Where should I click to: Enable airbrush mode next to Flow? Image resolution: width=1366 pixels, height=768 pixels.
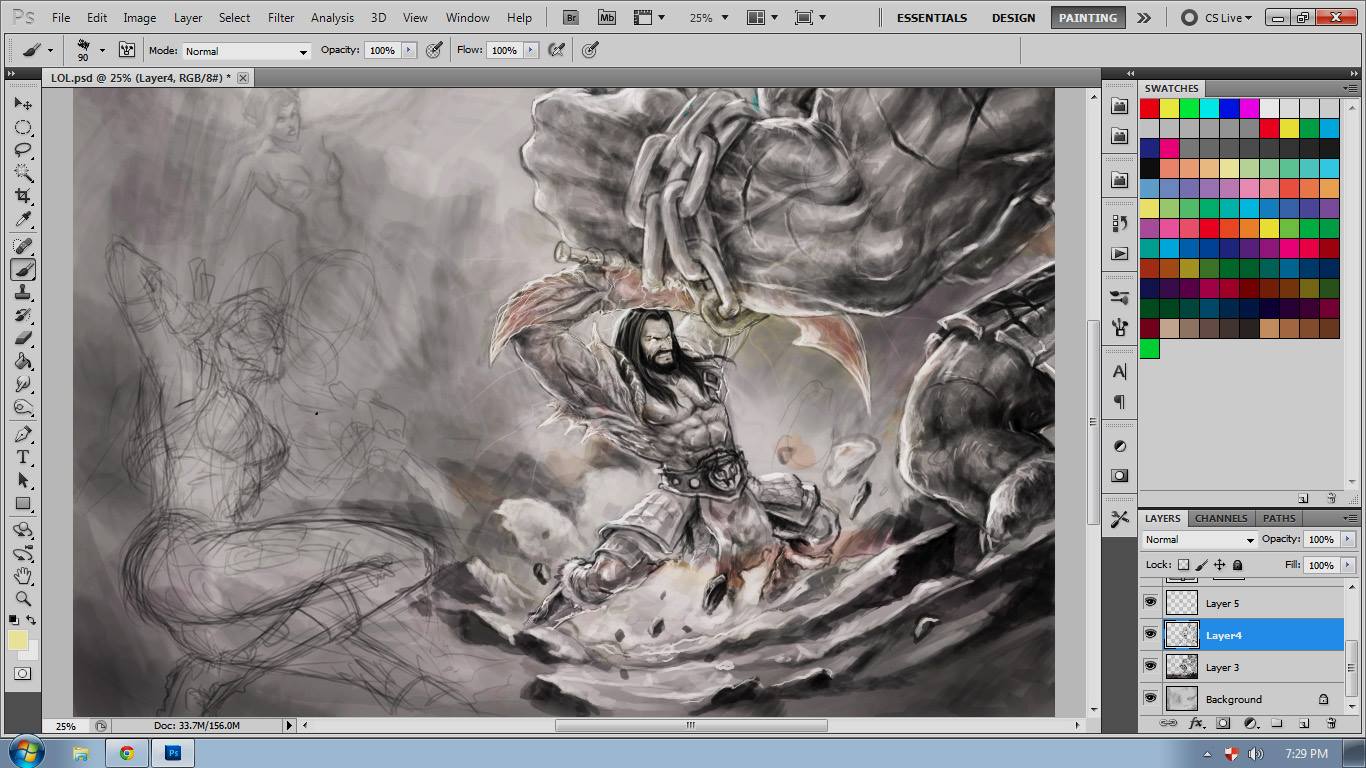[557, 50]
